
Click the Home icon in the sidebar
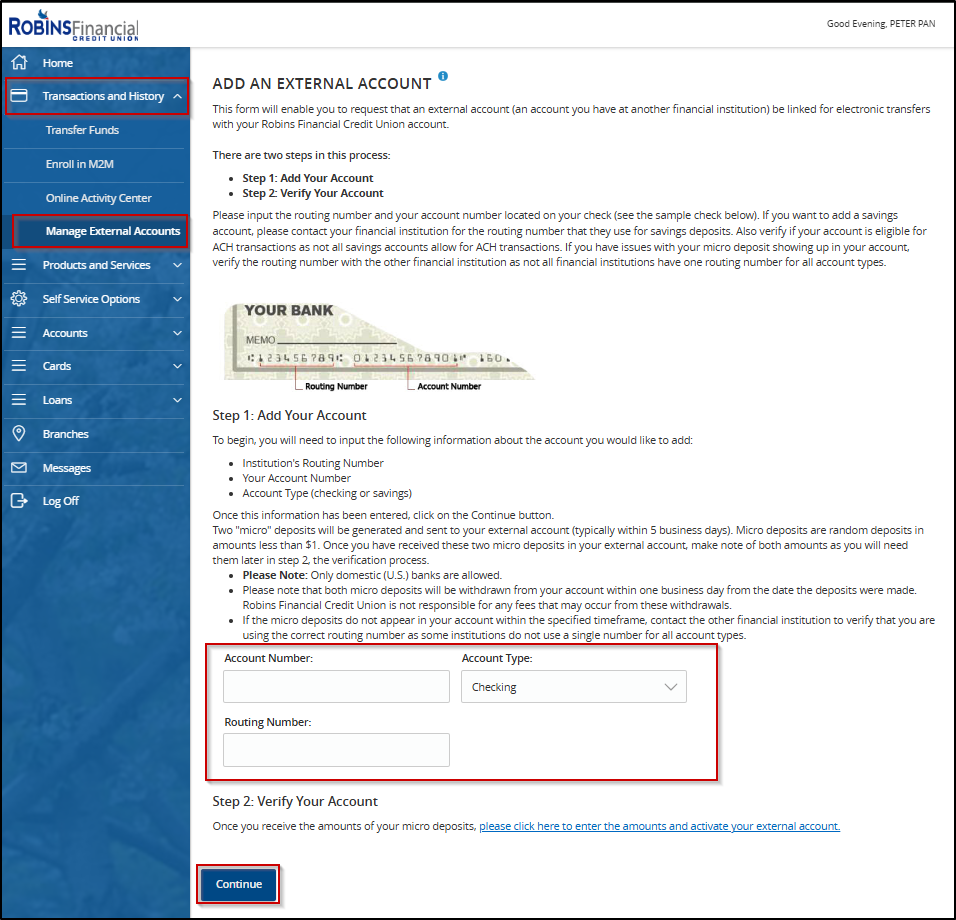click(x=20, y=62)
